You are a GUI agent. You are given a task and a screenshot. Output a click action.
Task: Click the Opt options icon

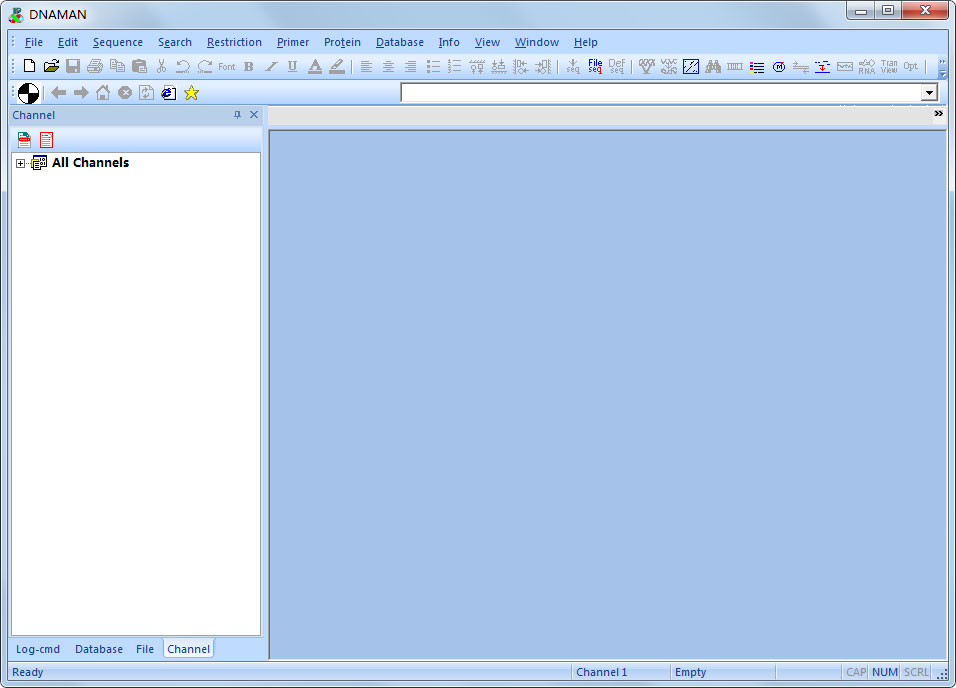[x=910, y=66]
